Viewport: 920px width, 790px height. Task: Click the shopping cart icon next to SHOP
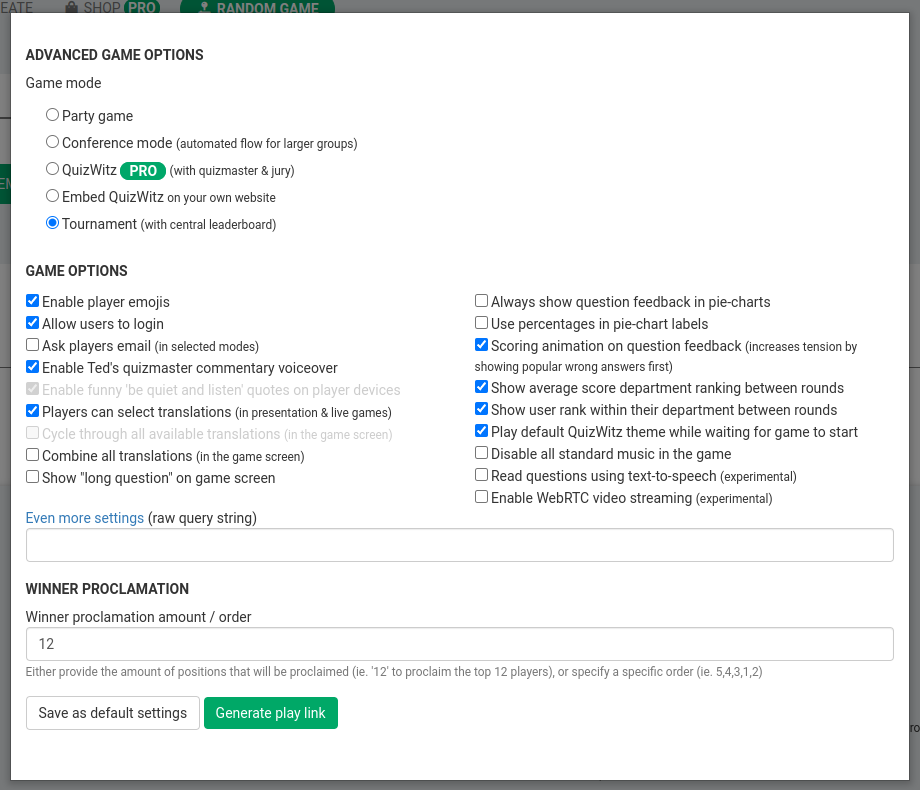(69, 7)
